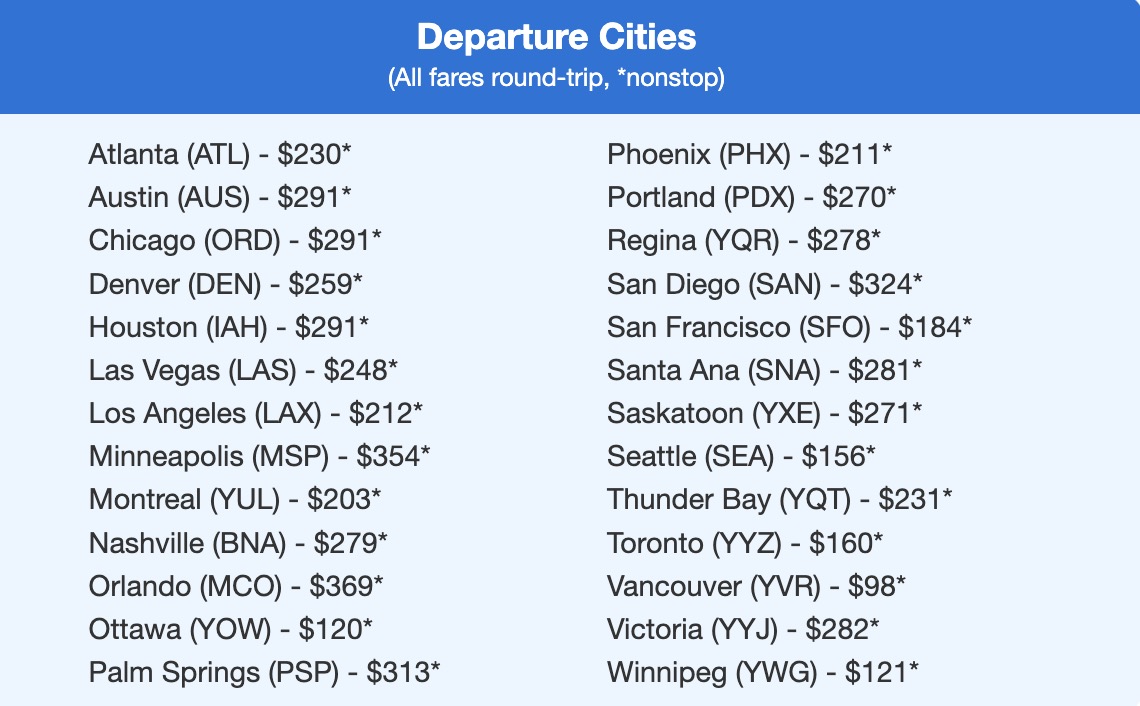Open the Toronto (YYZ) $160 fare
1140x706 pixels.
(745, 542)
